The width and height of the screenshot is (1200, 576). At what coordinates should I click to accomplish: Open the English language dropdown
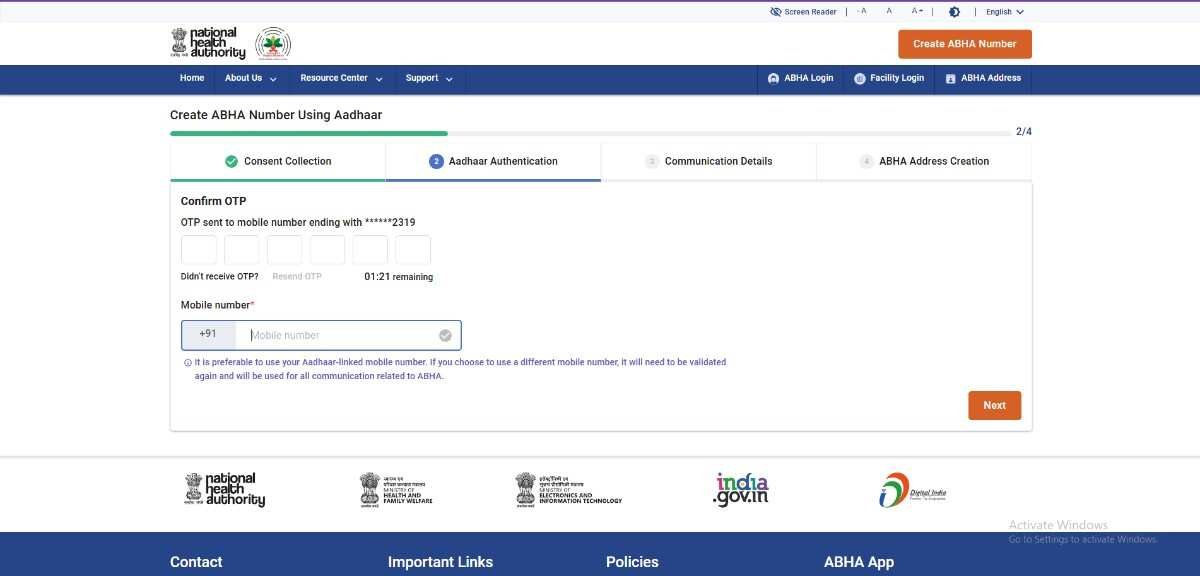tap(1004, 12)
